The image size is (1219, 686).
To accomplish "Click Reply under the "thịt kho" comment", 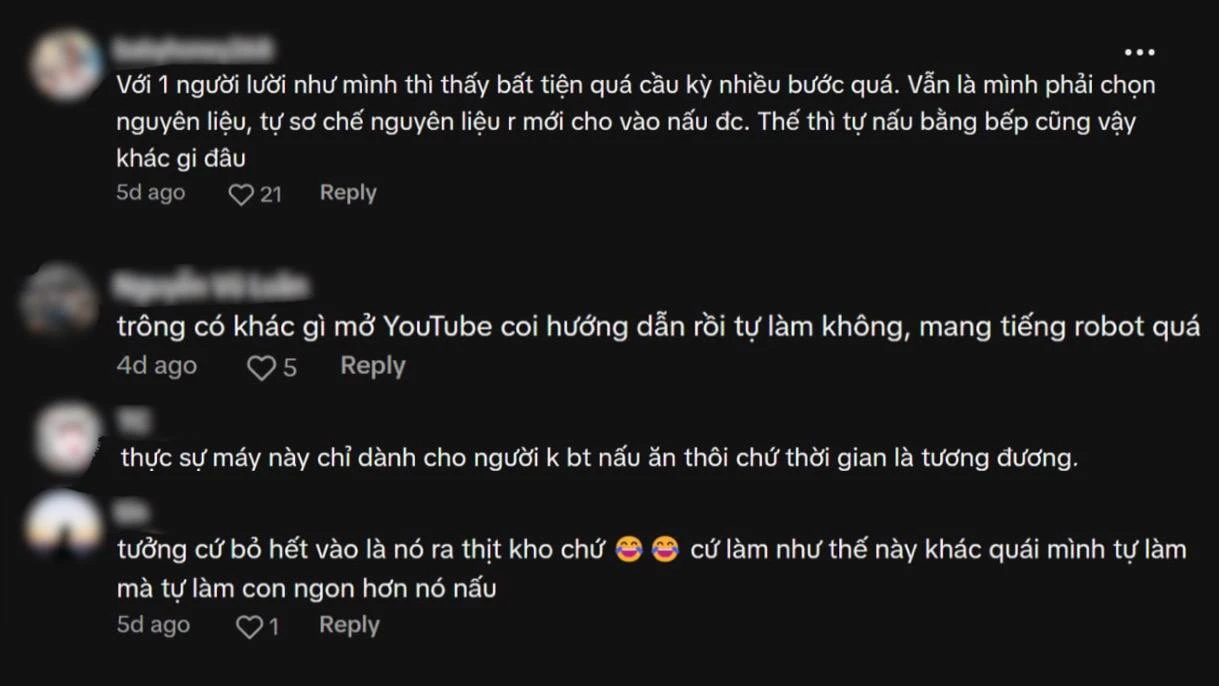I will tap(349, 625).
